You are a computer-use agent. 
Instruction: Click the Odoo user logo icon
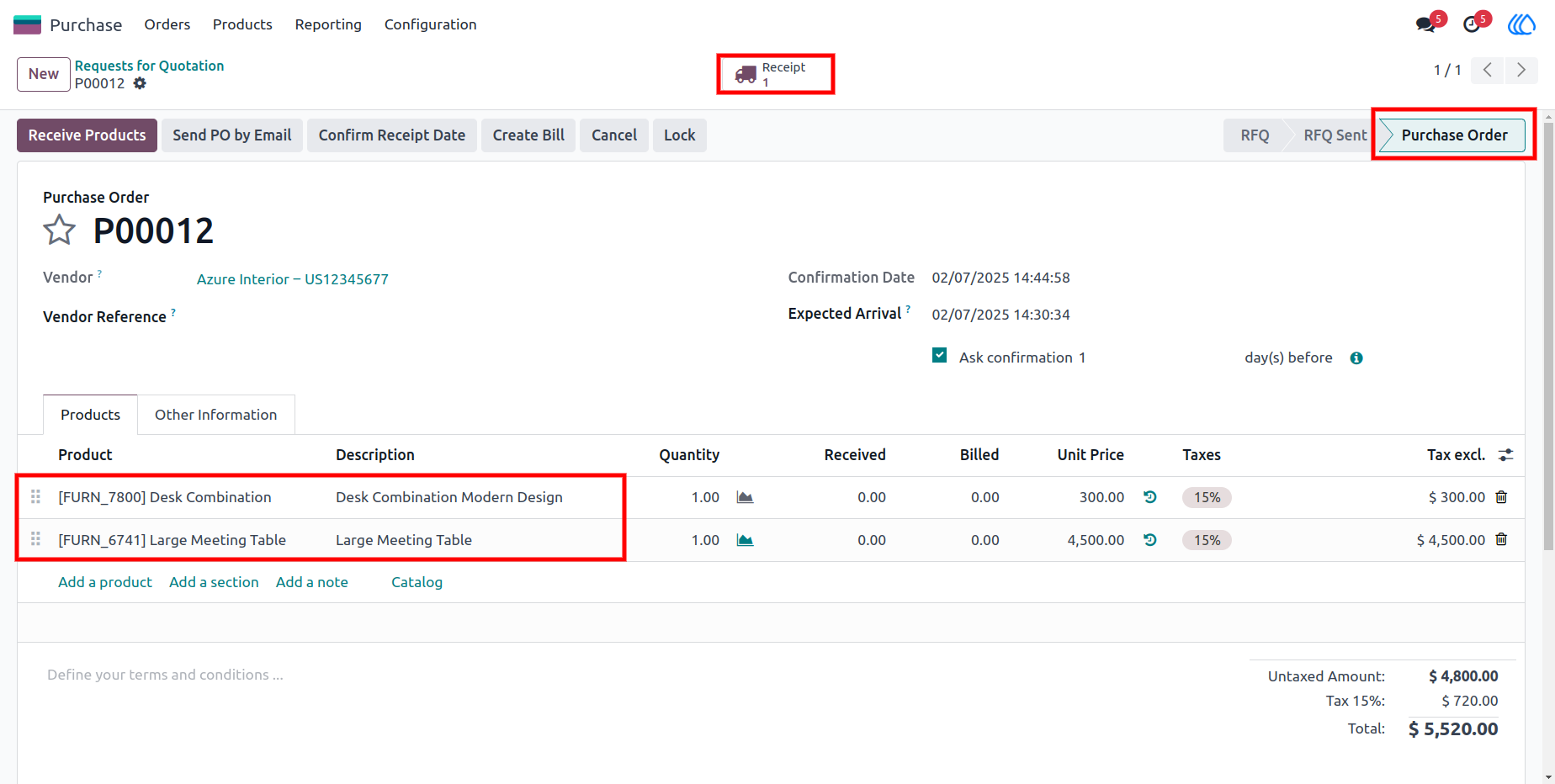[1521, 24]
